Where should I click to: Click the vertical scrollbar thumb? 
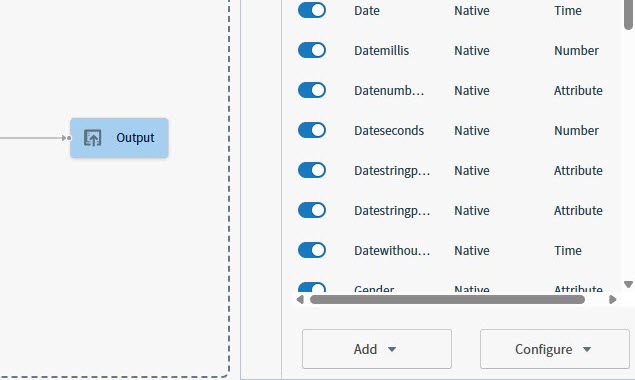(x=628, y=15)
